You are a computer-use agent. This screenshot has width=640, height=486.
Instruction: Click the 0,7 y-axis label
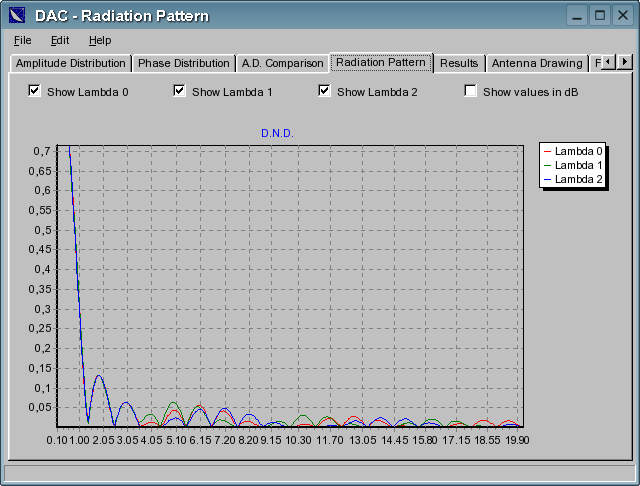42,151
